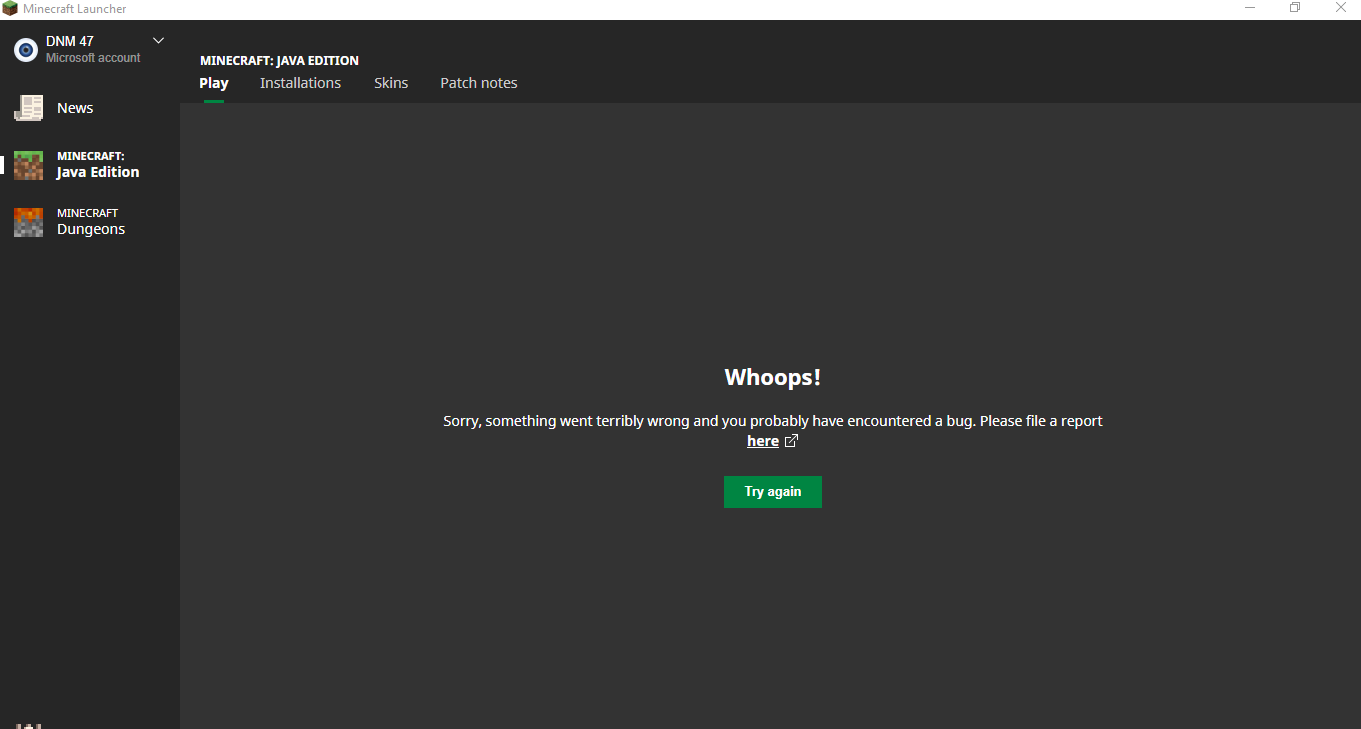Screen dimensions: 1361x729
Task: Click the "MINECRAFT: JAVA EDITION" page header
Action: tap(279, 60)
